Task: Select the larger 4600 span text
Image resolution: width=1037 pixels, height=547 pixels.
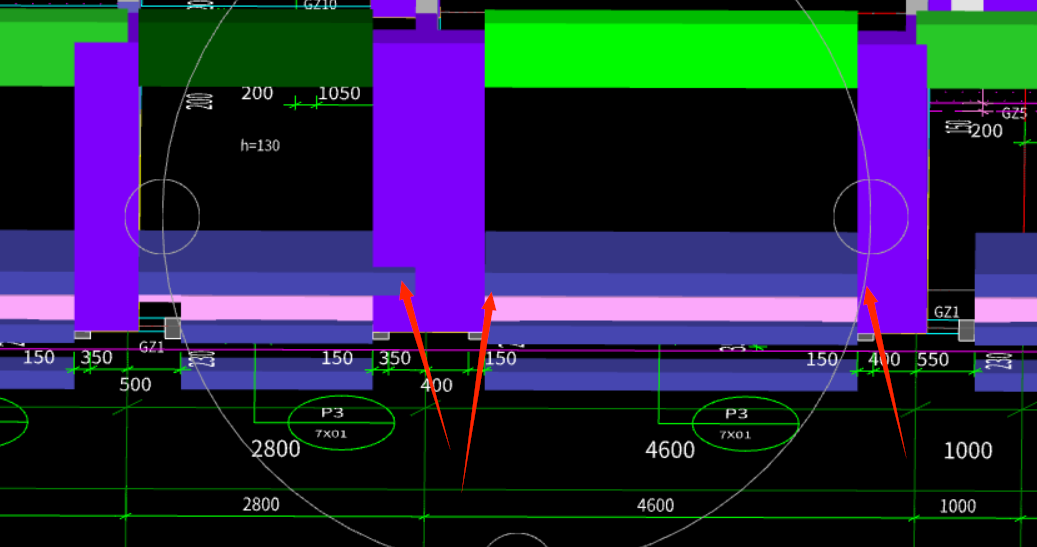Action: tap(670, 450)
